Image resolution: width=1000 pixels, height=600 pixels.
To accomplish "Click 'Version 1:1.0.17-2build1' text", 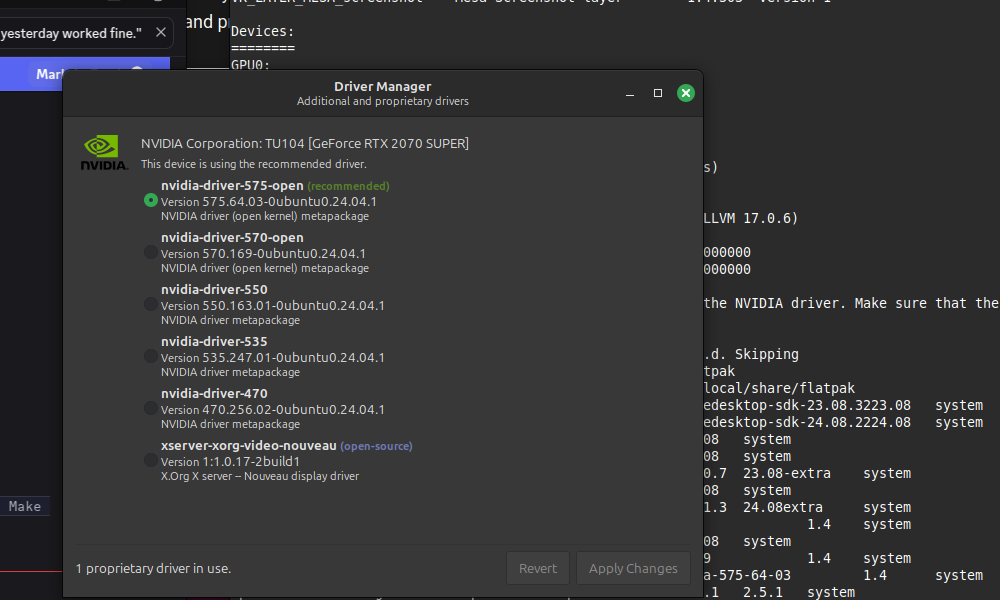I will 230,462.
